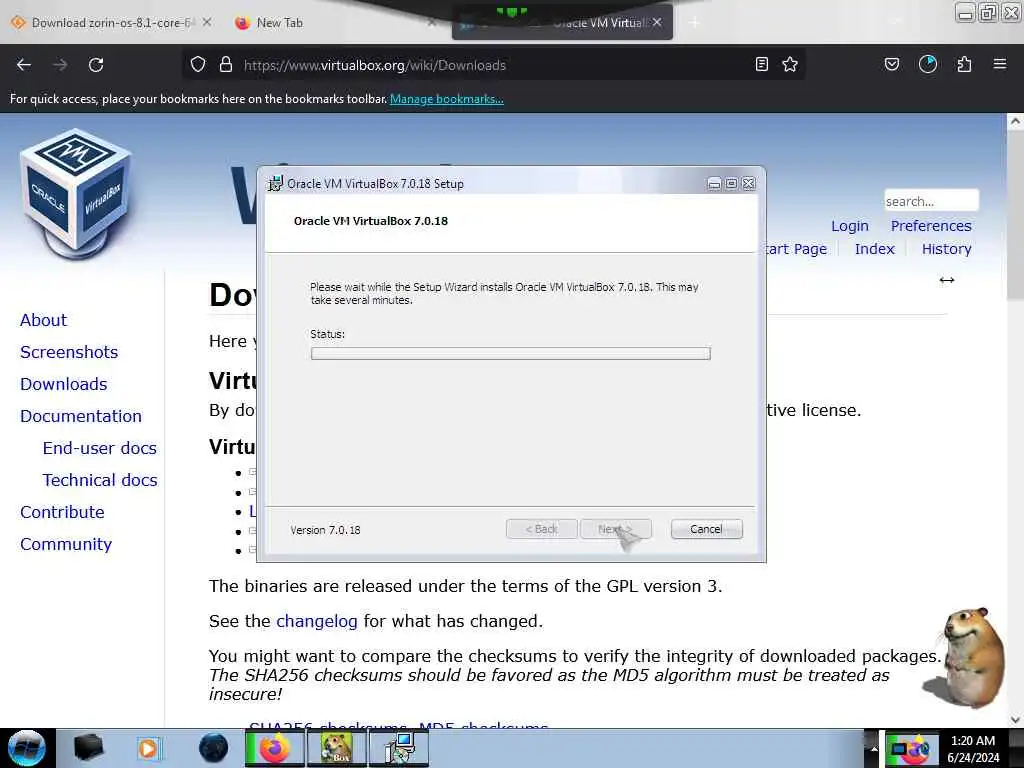Click the width toggle double-arrow icon
1024x768 pixels.
point(947,280)
